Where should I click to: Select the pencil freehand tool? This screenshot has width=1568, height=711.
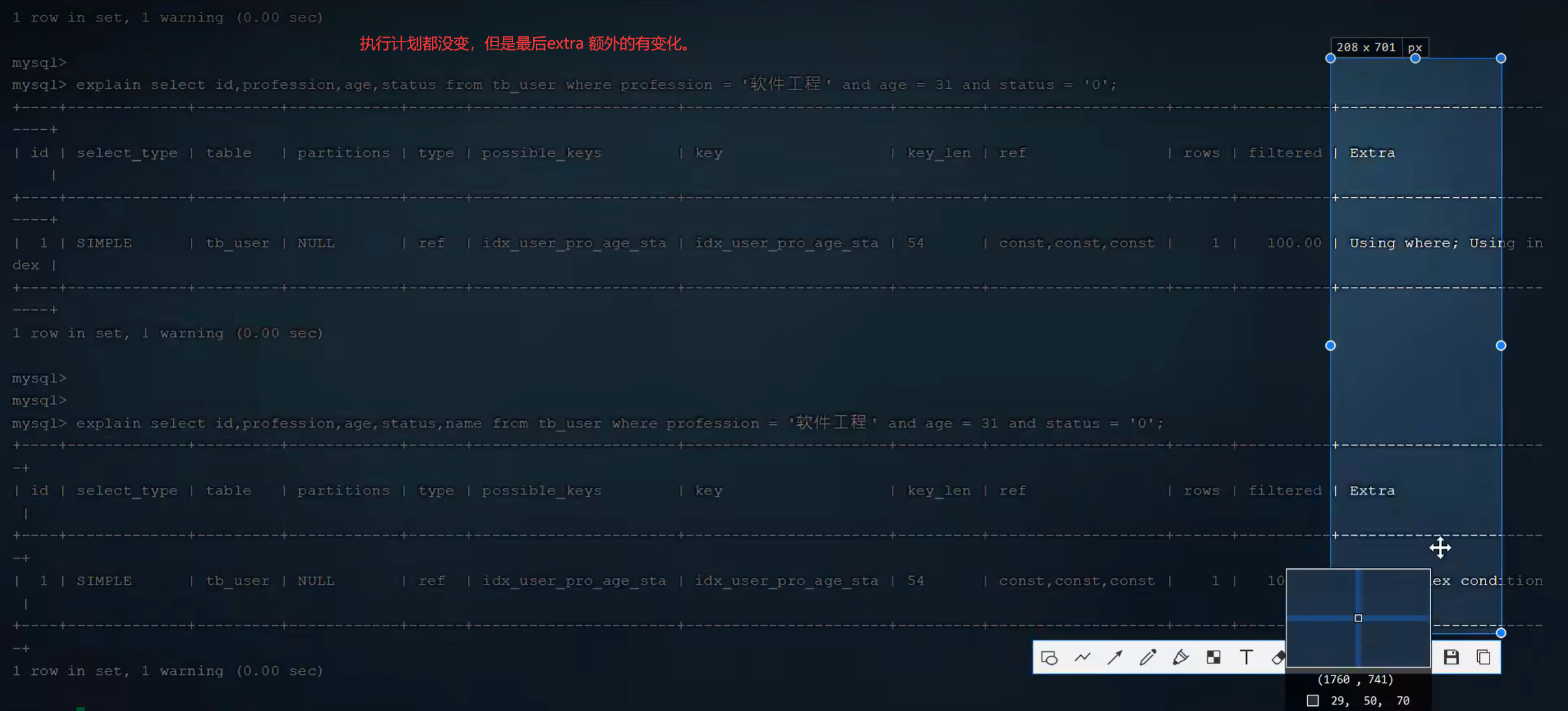pos(1148,658)
